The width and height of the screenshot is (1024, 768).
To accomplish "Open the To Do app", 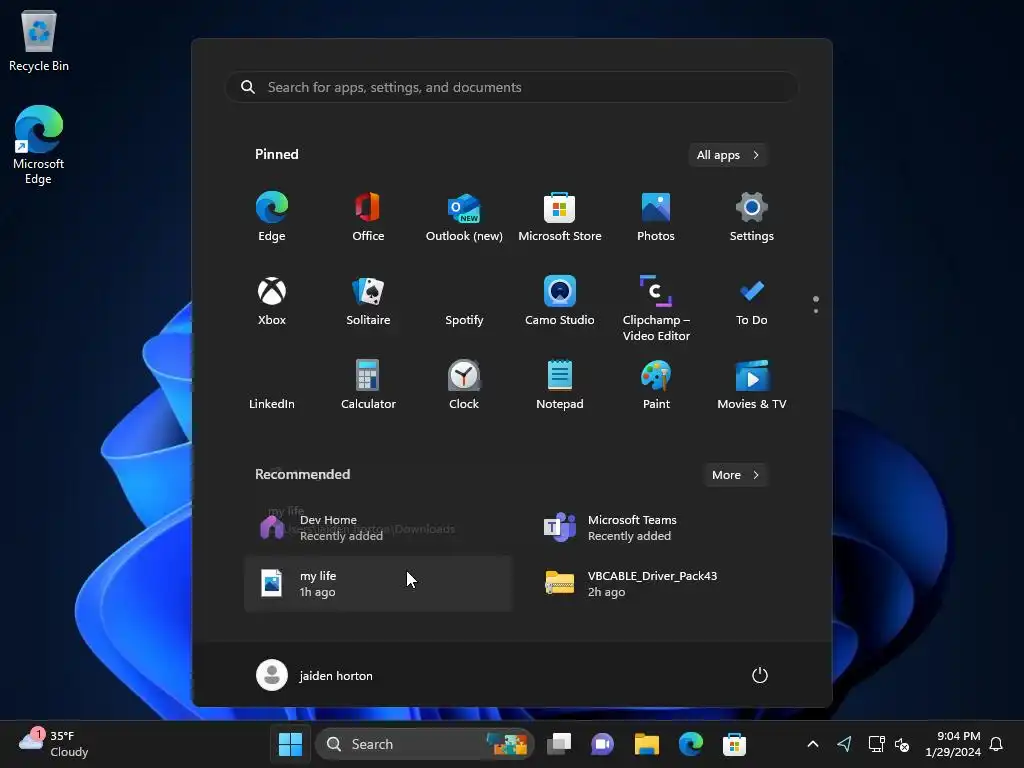I will pyautogui.click(x=752, y=301).
